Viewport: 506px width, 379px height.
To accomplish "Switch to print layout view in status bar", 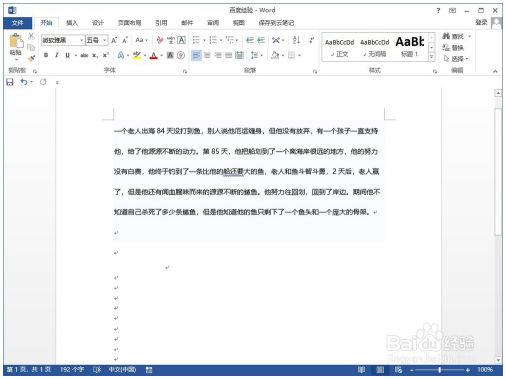I will tap(380, 370).
